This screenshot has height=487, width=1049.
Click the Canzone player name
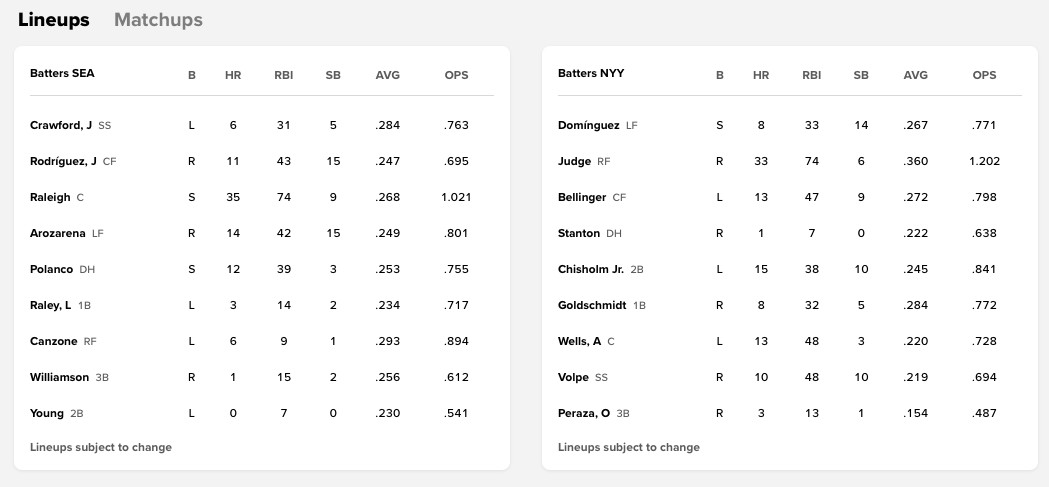(x=54, y=341)
